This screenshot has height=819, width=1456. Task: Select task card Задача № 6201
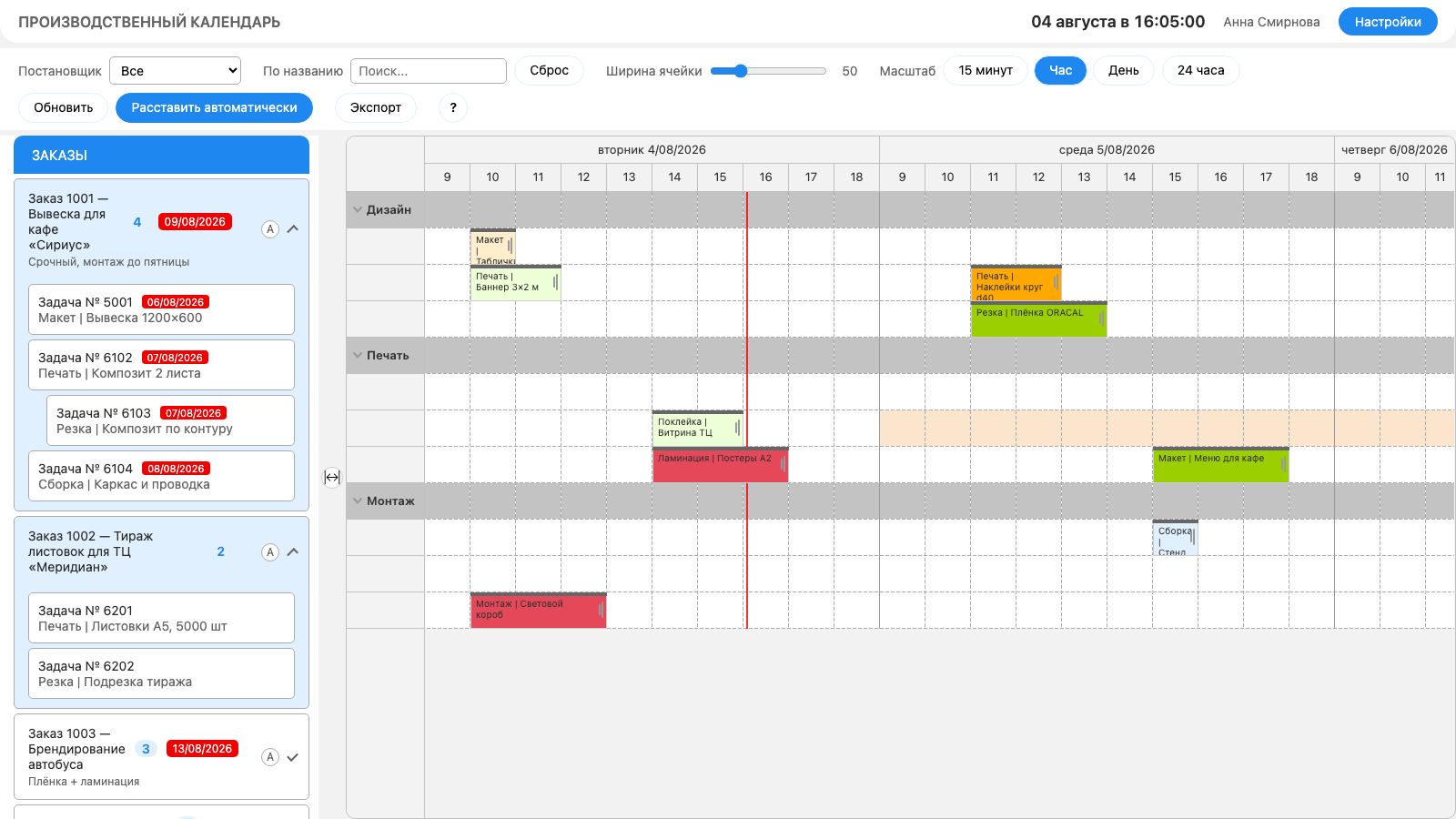(x=161, y=618)
